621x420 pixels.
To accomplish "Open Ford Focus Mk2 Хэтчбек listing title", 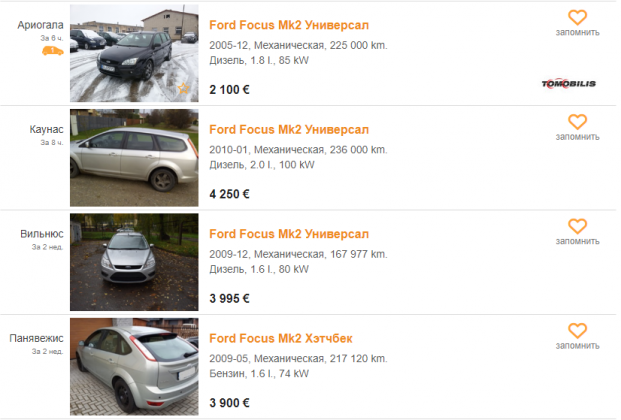I will tap(280, 338).
